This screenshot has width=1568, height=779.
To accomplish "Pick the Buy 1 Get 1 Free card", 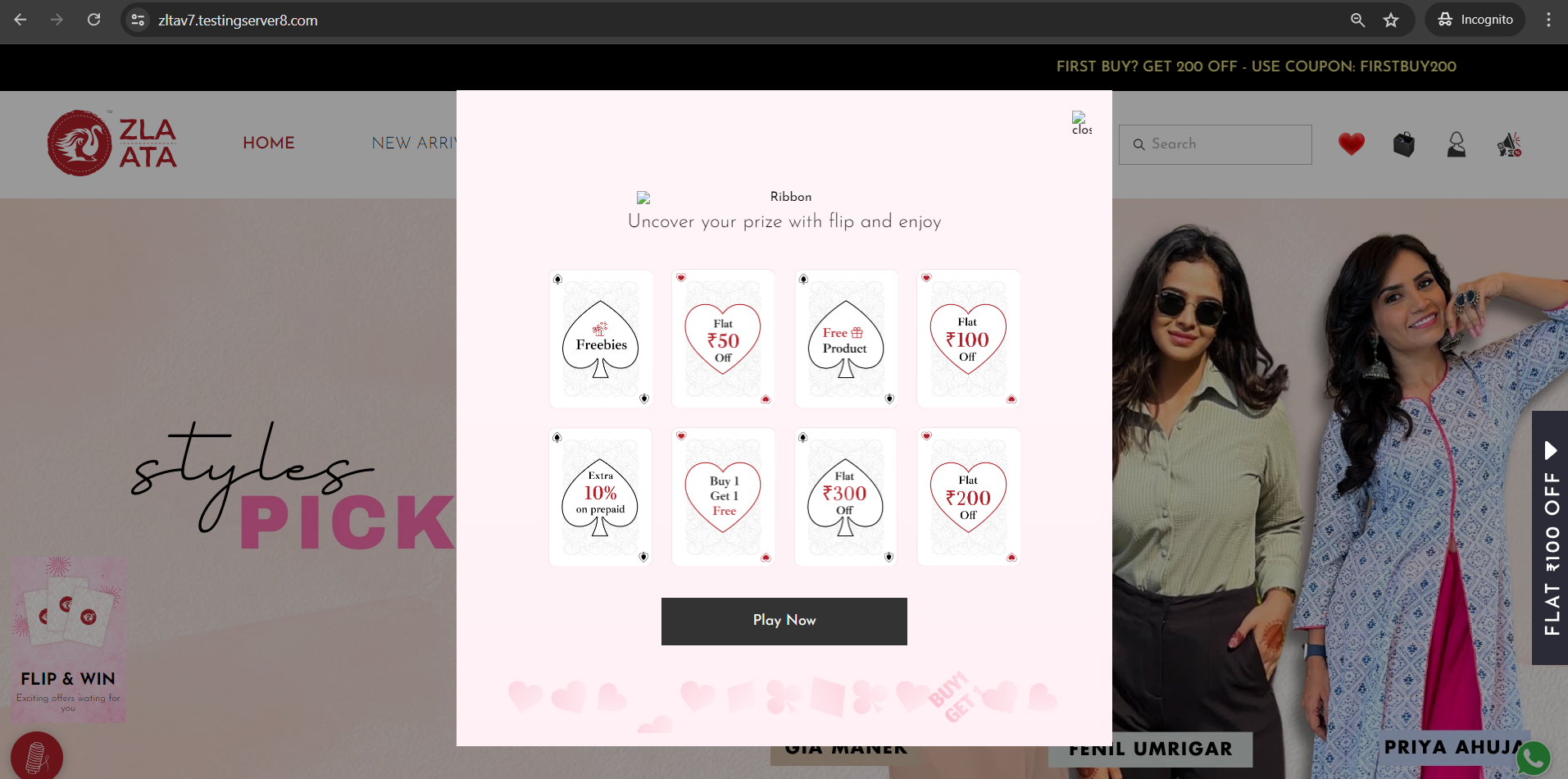I will click(723, 497).
